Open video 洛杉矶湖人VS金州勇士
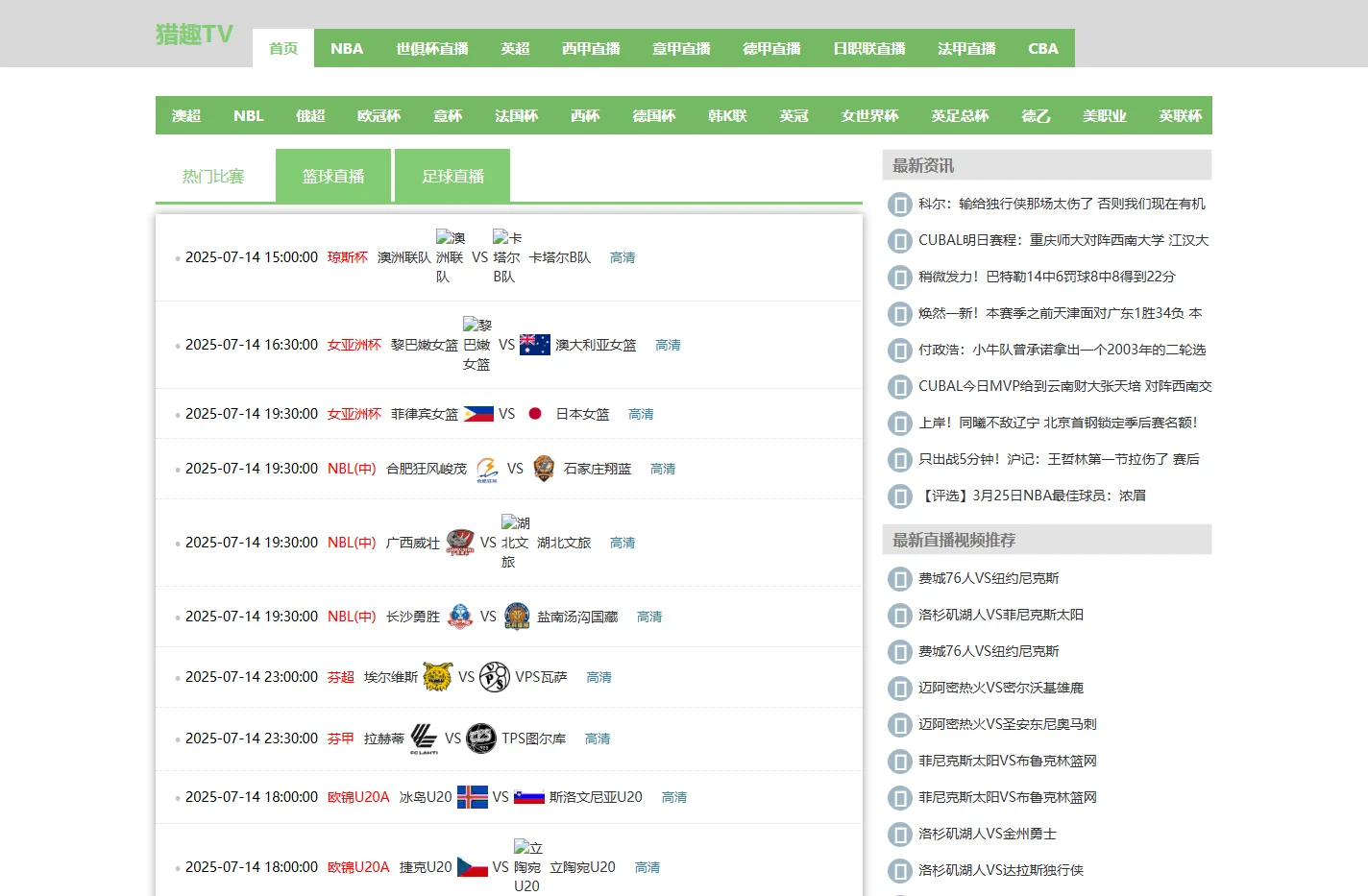The image size is (1368, 896). [x=988, y=834]
